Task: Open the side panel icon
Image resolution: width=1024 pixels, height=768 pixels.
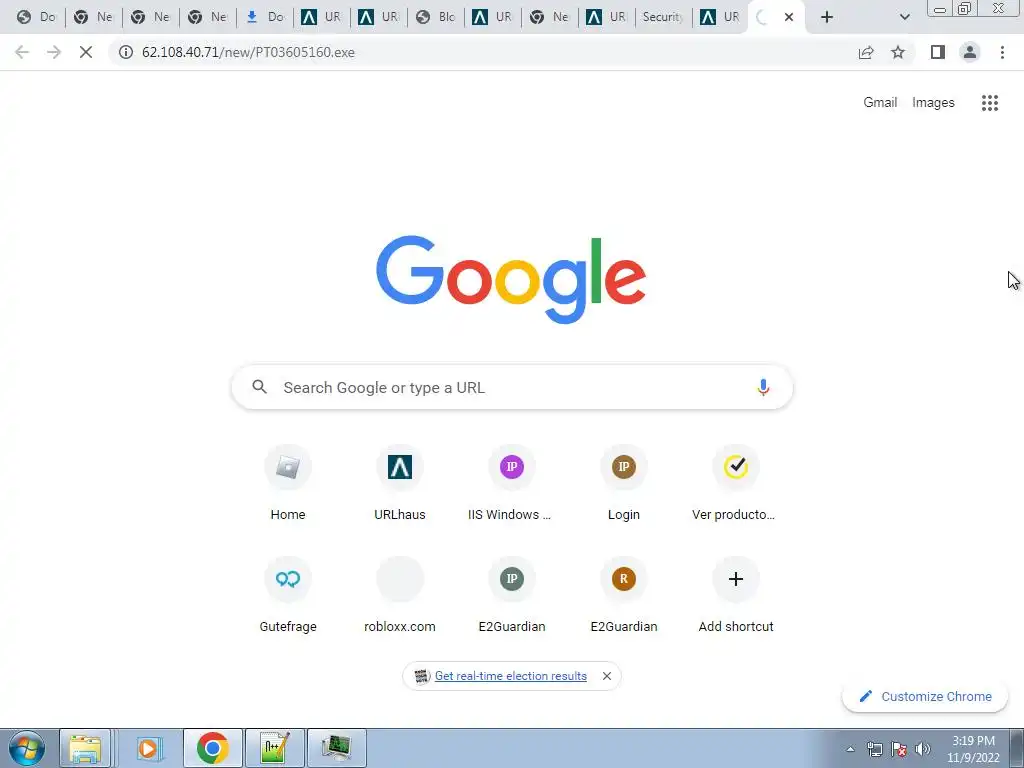Action: pyautogui.click(x=938, y=52)
